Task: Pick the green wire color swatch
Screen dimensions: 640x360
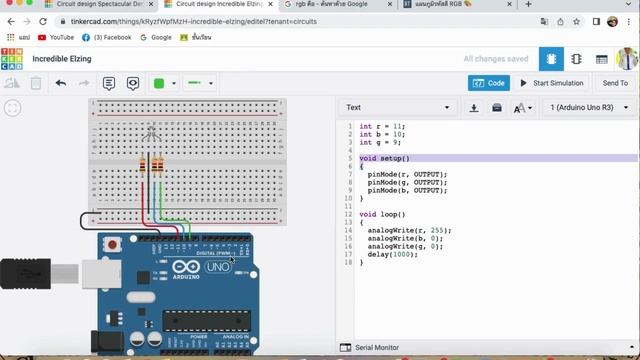Action: (x=159, y=83)
